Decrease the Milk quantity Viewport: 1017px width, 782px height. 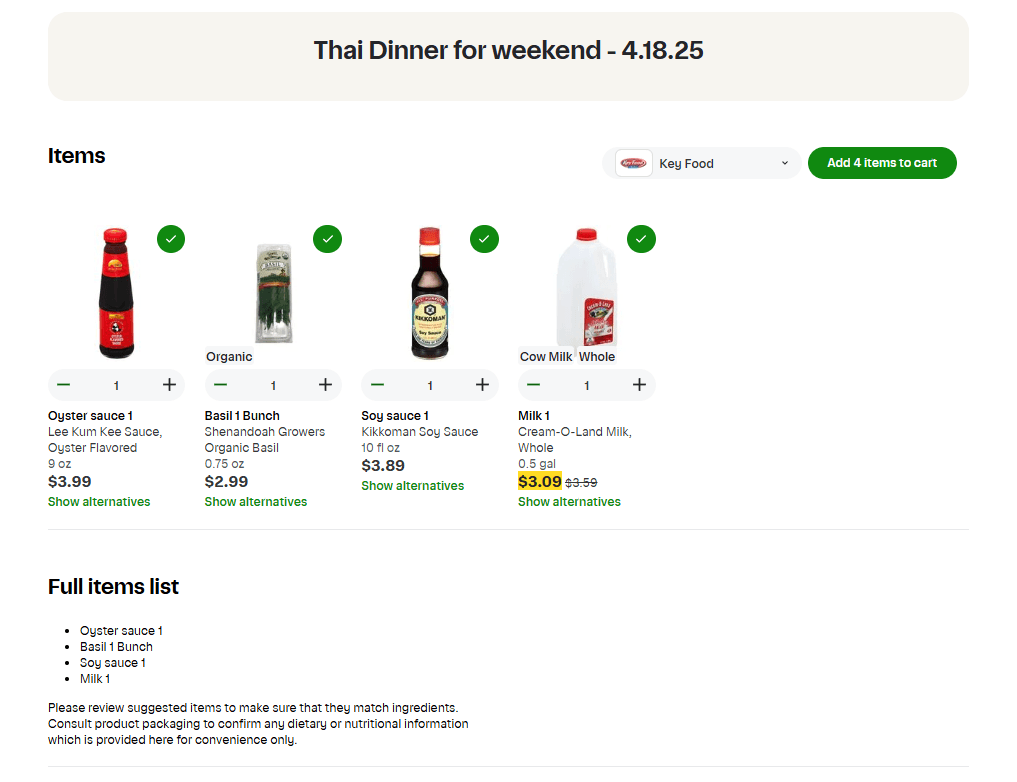[533, 384]
